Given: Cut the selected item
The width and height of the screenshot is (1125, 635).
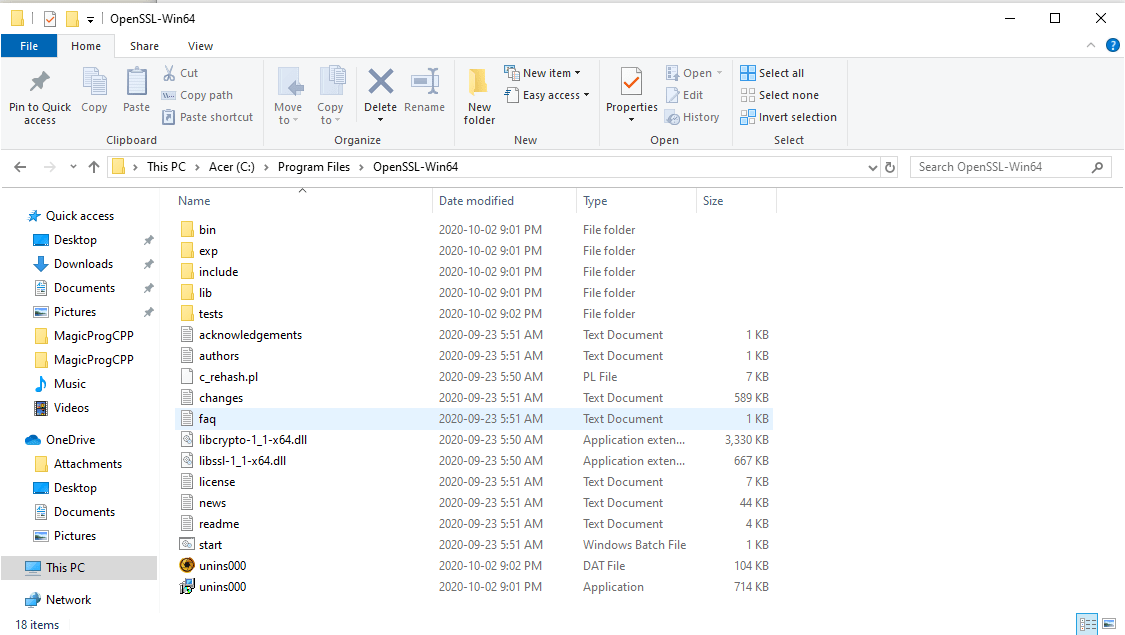Looking at the screenshot, I should (x=180, y=73).
